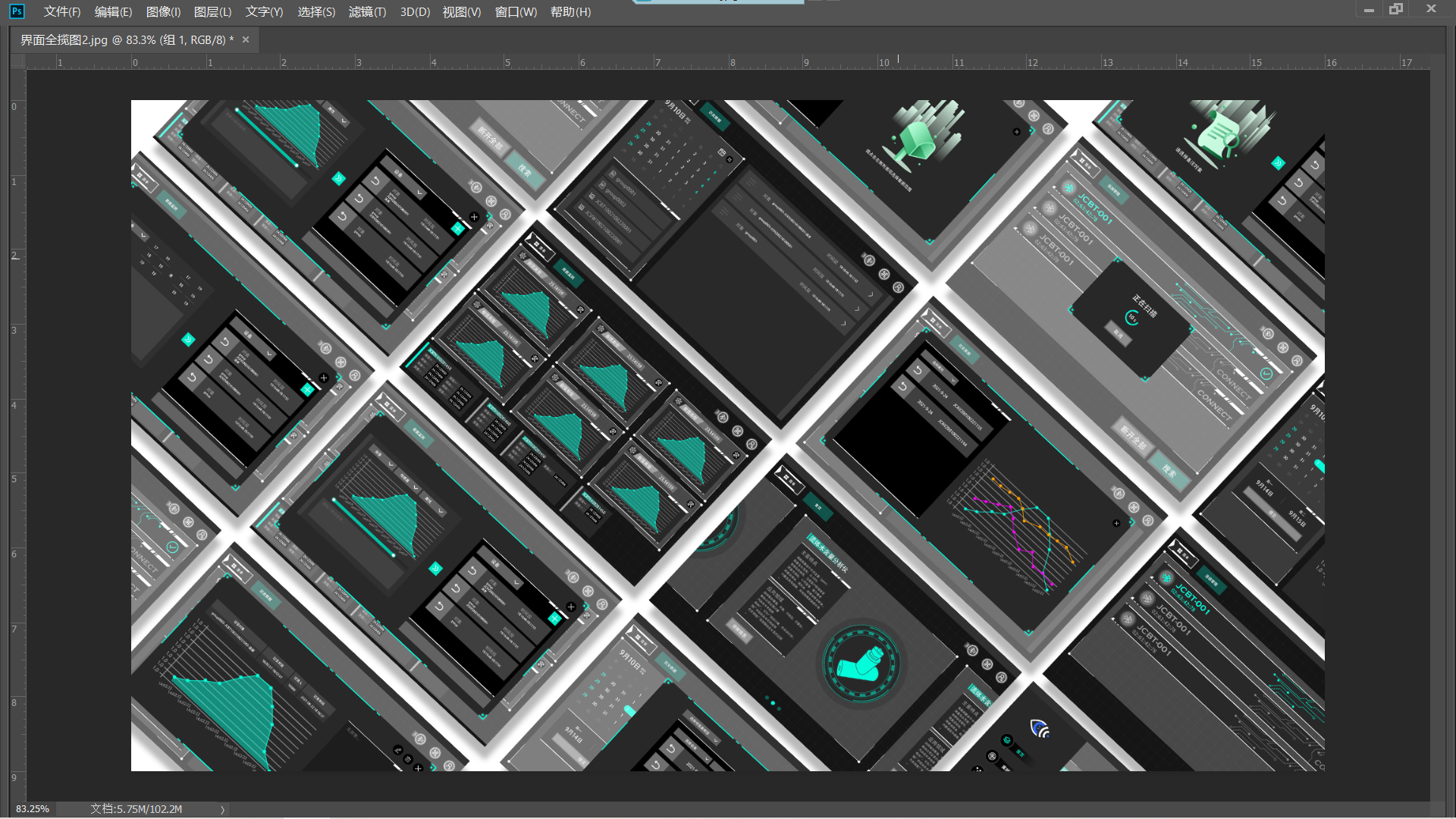
Task: Restore down the Photoshop window
Action: (x=1396, y=9)
